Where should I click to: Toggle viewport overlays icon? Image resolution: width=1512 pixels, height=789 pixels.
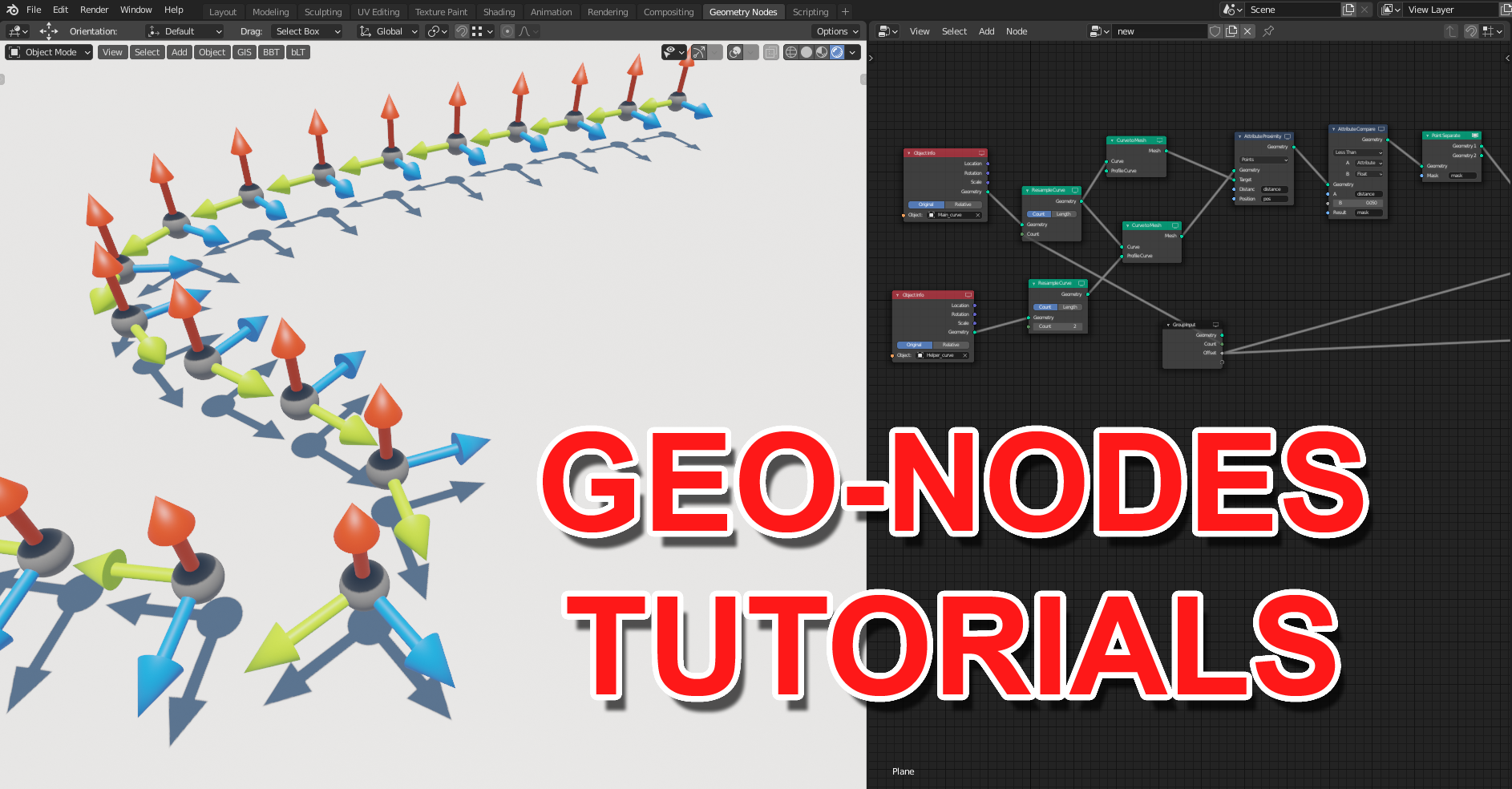735,52
